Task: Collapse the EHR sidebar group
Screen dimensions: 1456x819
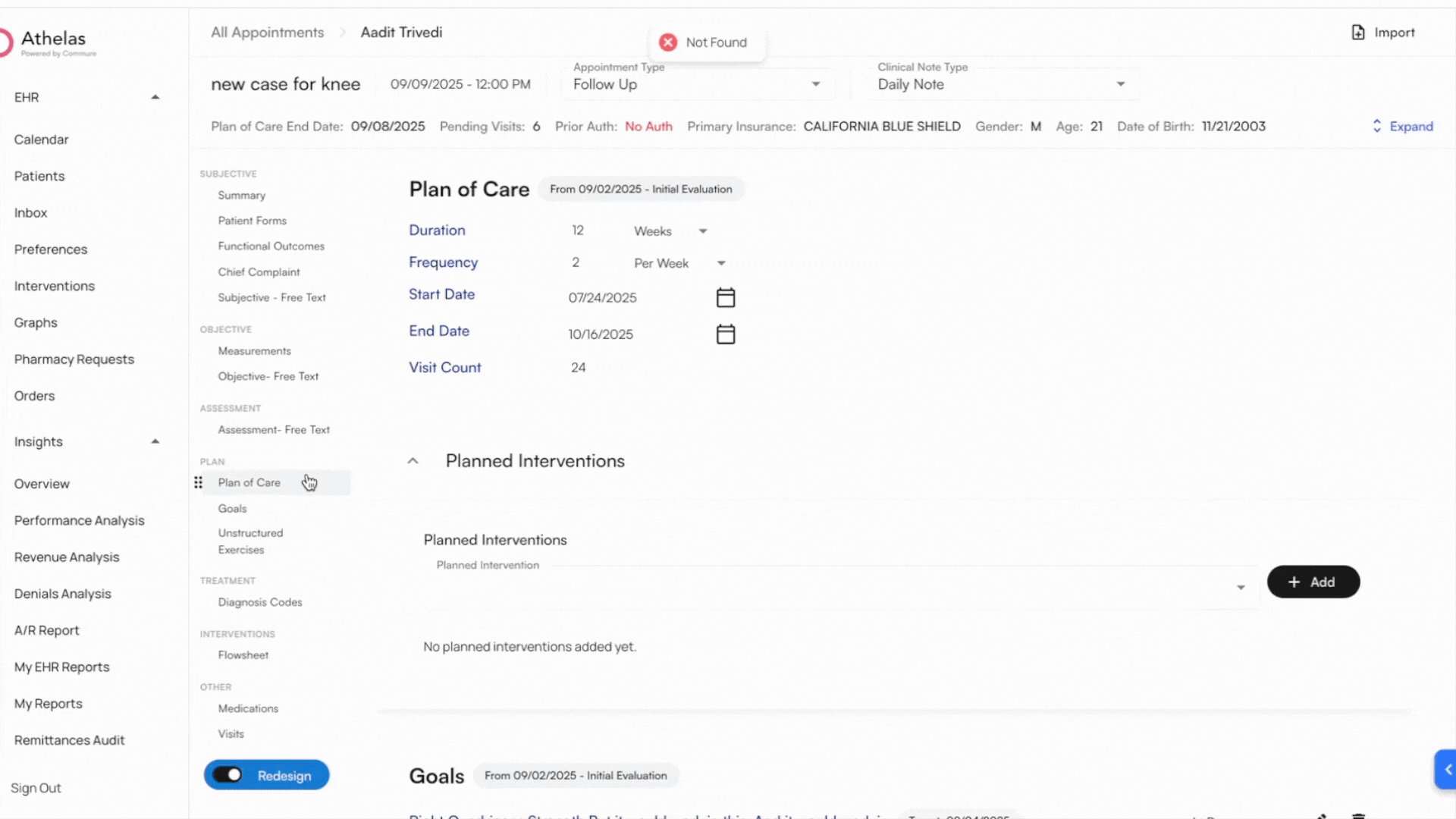Action: click(x=155, y=97)
